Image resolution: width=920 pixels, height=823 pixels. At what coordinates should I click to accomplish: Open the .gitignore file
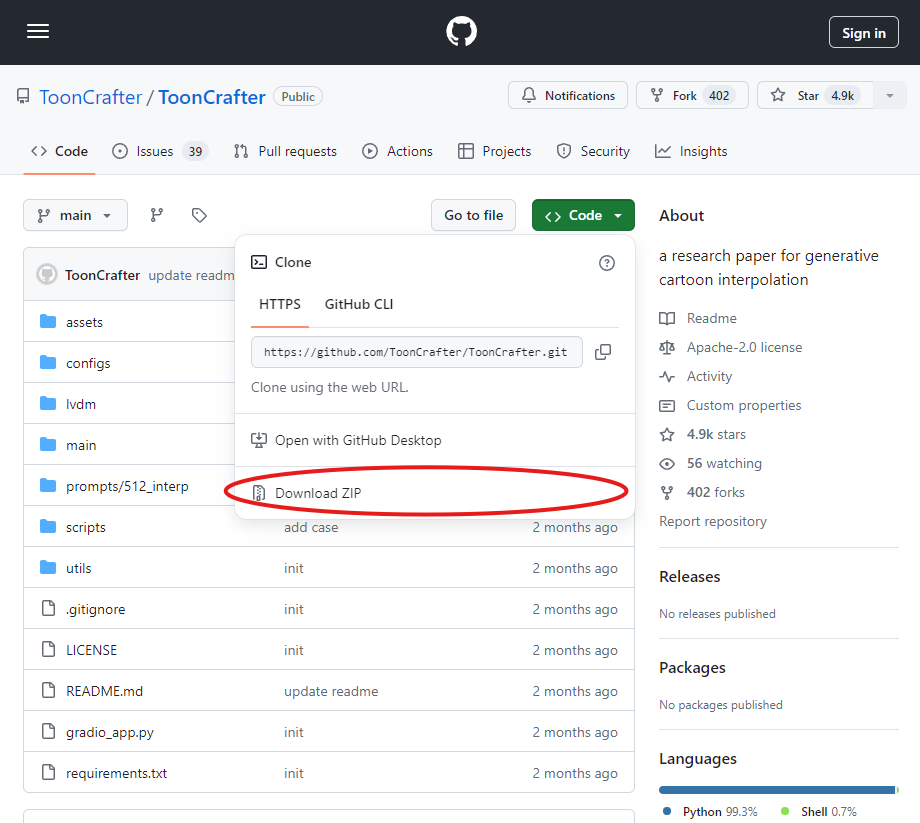[96, 609]
